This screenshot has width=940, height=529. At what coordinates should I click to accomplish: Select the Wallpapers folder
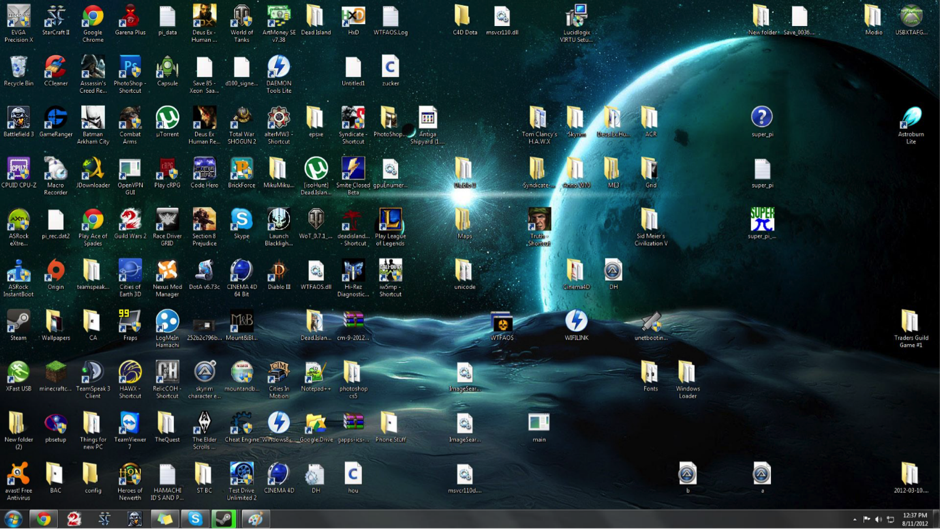[x=55, y=321]
